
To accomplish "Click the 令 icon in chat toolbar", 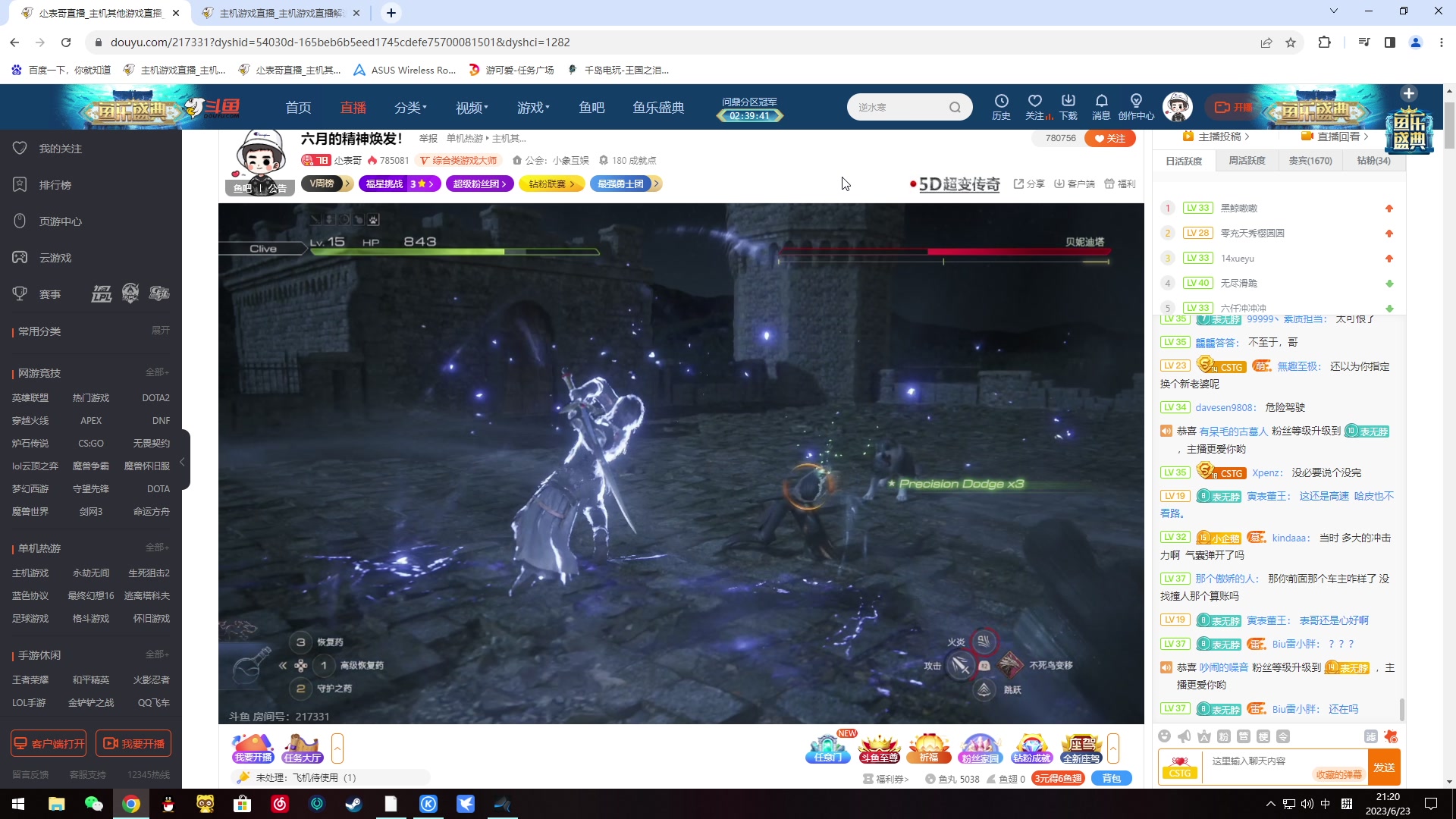I will [x=1283, y=736].
